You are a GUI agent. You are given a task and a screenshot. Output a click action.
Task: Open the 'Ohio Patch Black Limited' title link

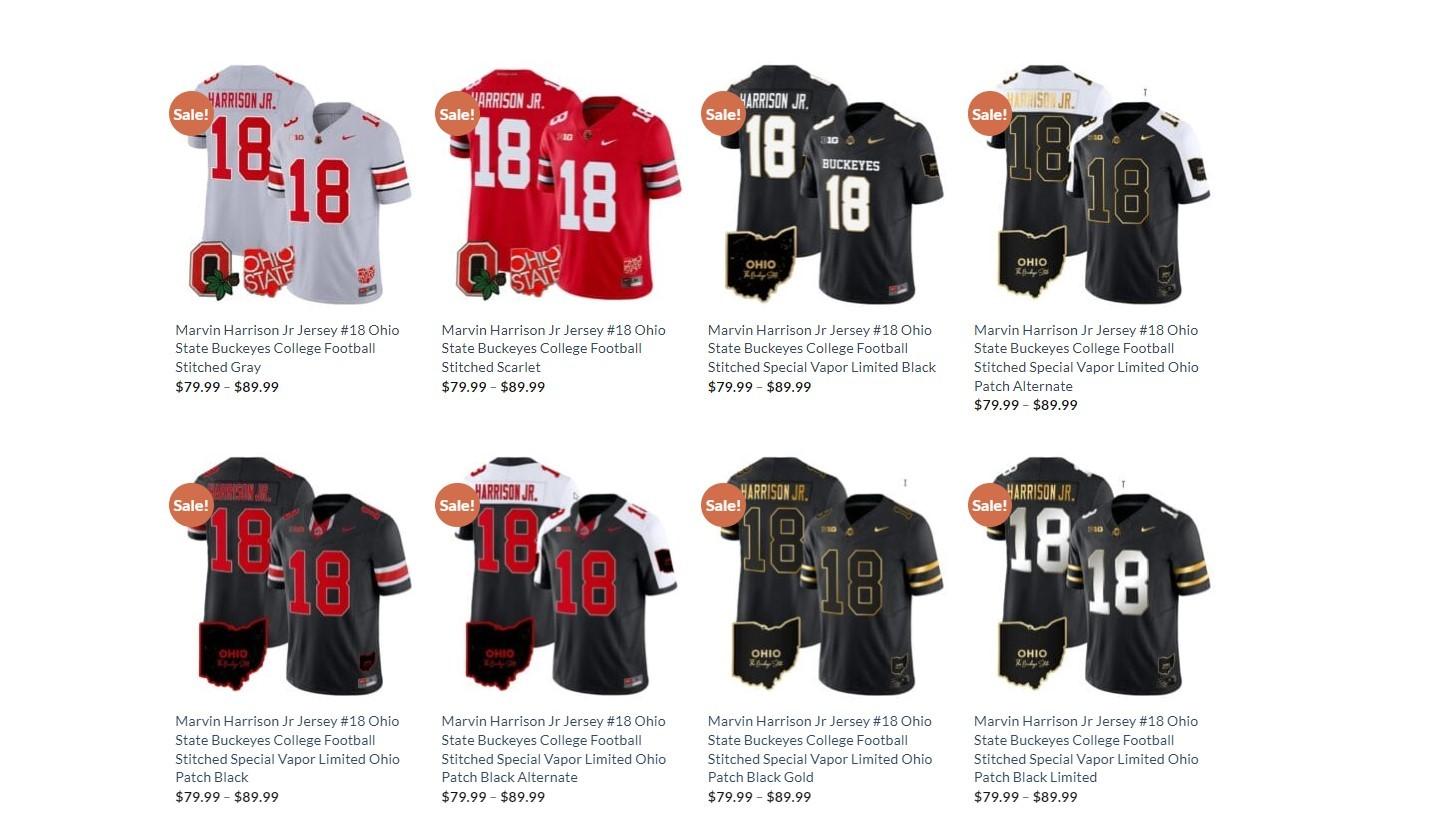1086,749
